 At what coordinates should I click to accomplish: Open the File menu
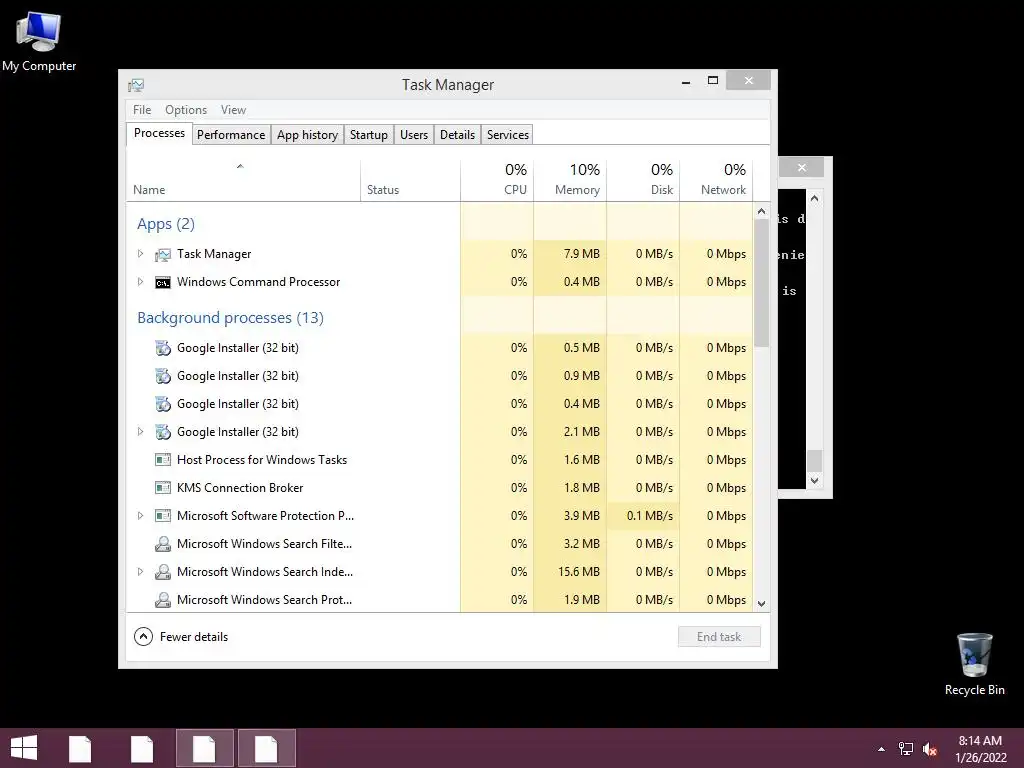pos(142,110)
